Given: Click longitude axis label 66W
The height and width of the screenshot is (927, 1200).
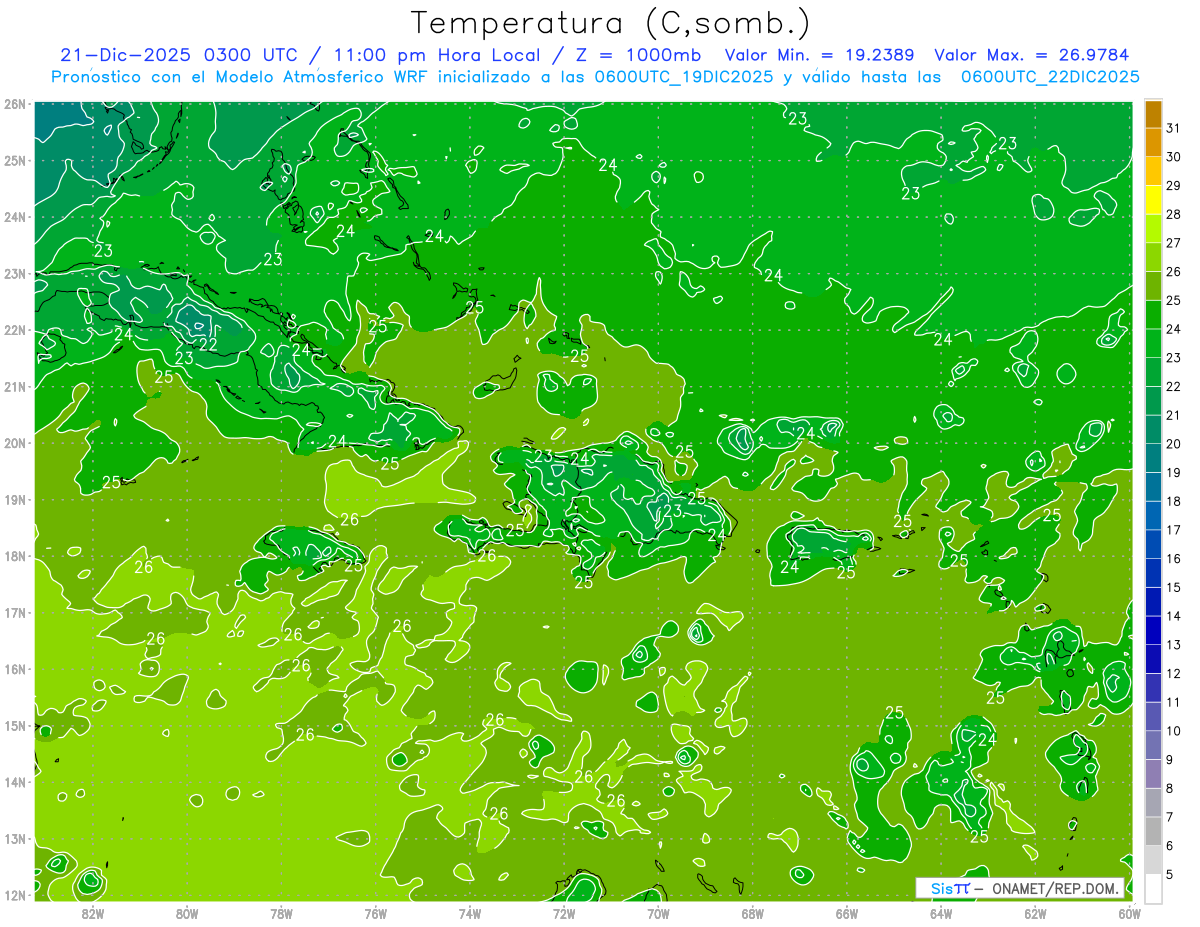Looking at the screenshot, I should 847,913.
